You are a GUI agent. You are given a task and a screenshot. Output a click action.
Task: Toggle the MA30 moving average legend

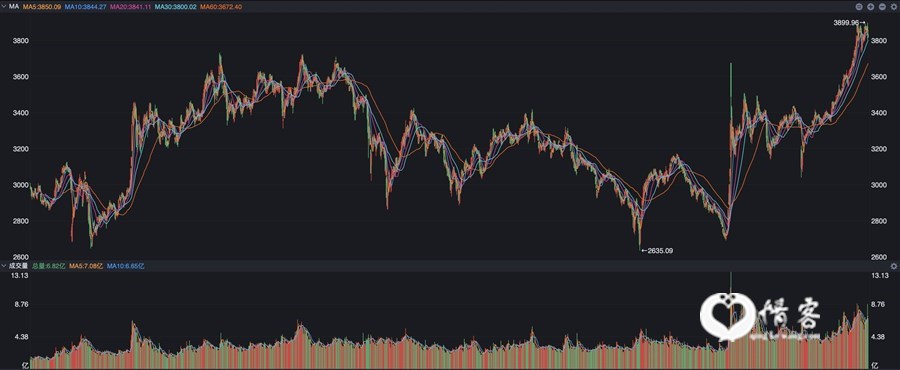pyautogui.click(x=175, y=6)
